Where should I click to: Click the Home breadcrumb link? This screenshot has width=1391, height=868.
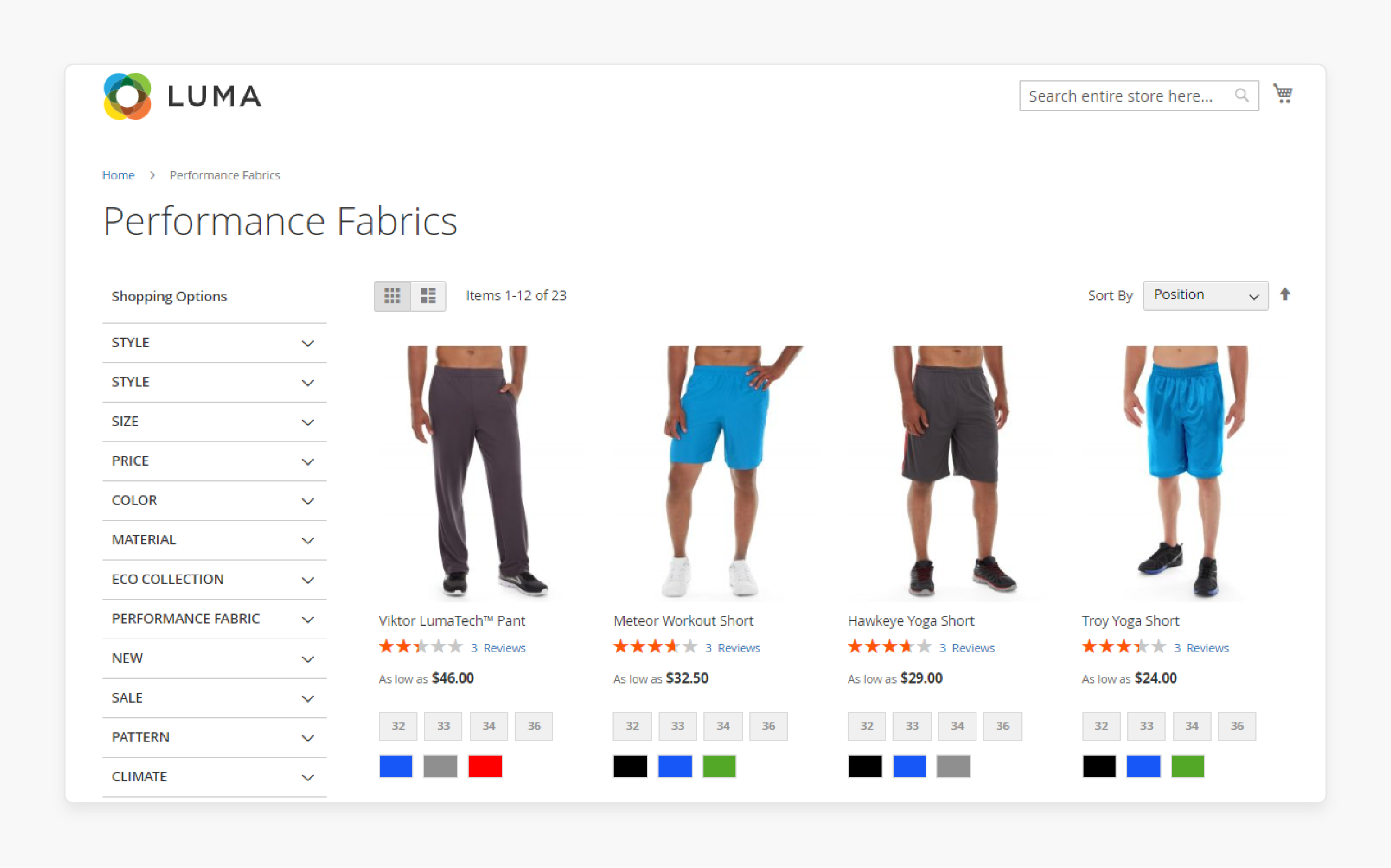pos(117,174)
